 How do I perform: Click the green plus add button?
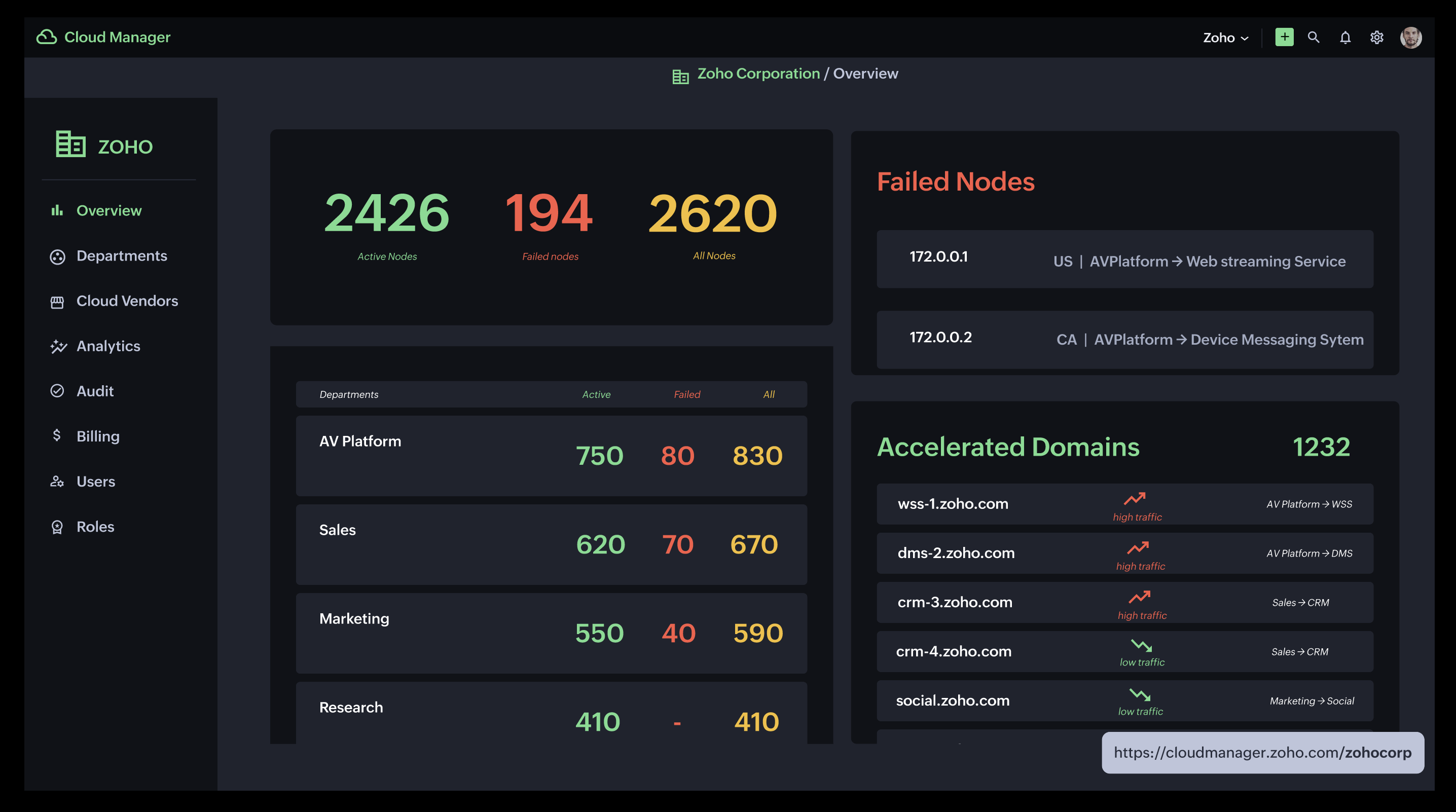pyautogui.click(x=1284, y=38)
